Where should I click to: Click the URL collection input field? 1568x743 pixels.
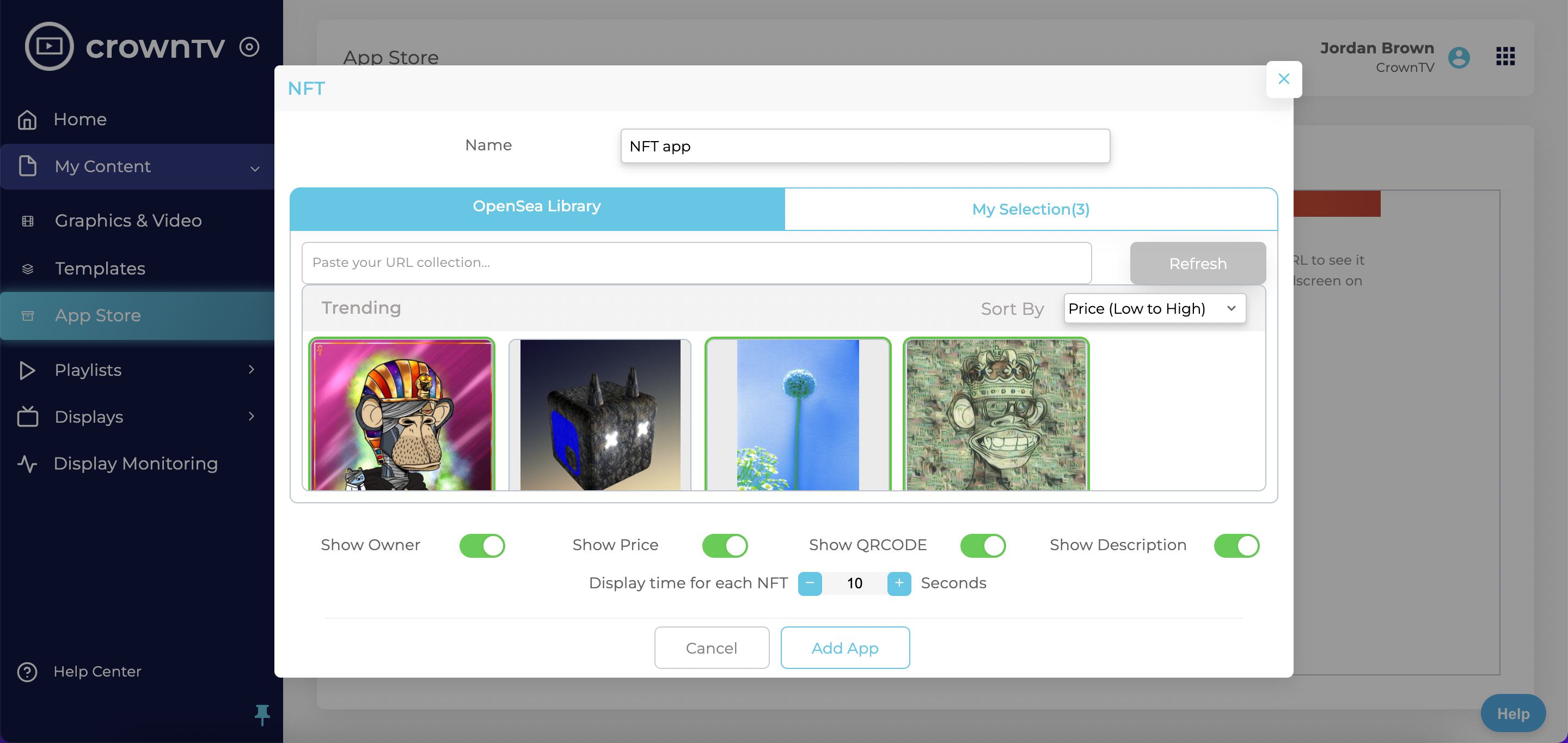pos(696,263)
